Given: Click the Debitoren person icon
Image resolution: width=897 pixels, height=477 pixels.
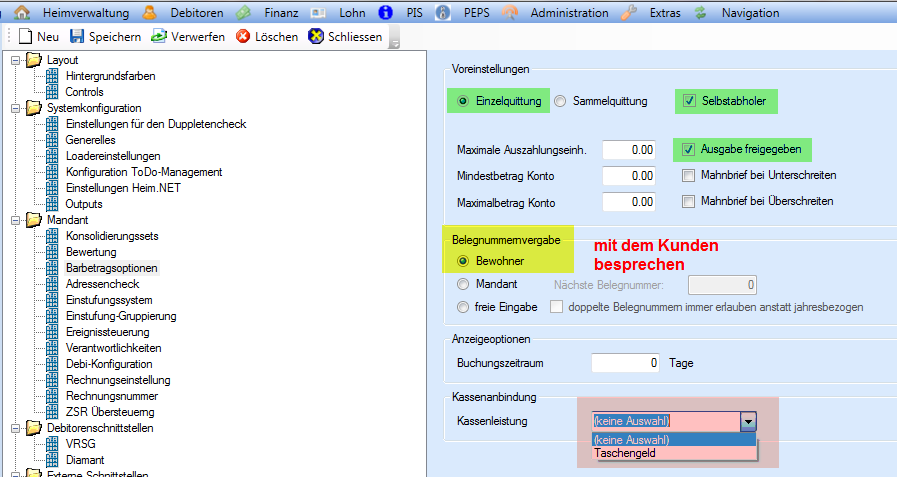Looking at the screenshot, I should coord(149,12).
